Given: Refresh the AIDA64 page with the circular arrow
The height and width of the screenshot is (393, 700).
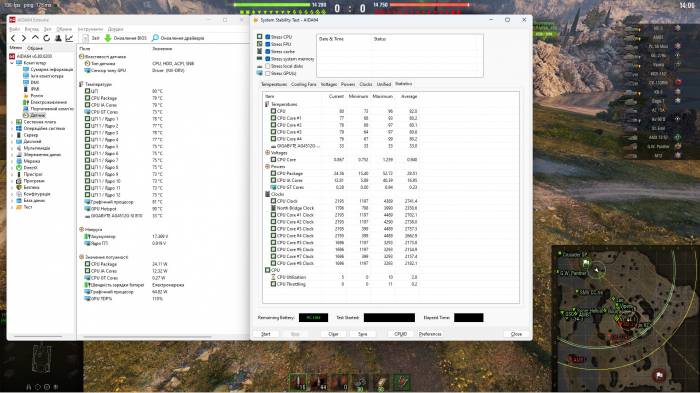Looking at the screenshot, I should click(x=46, y=38).
